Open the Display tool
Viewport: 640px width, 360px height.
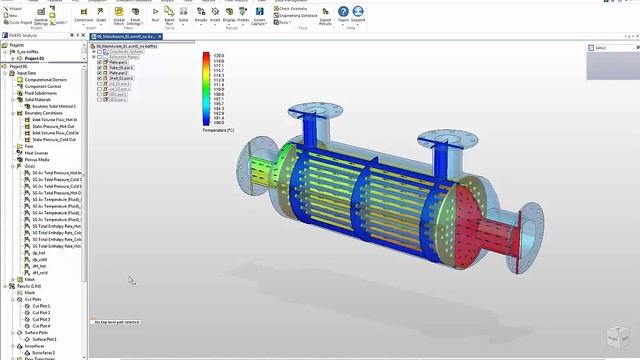coord(229,15)
